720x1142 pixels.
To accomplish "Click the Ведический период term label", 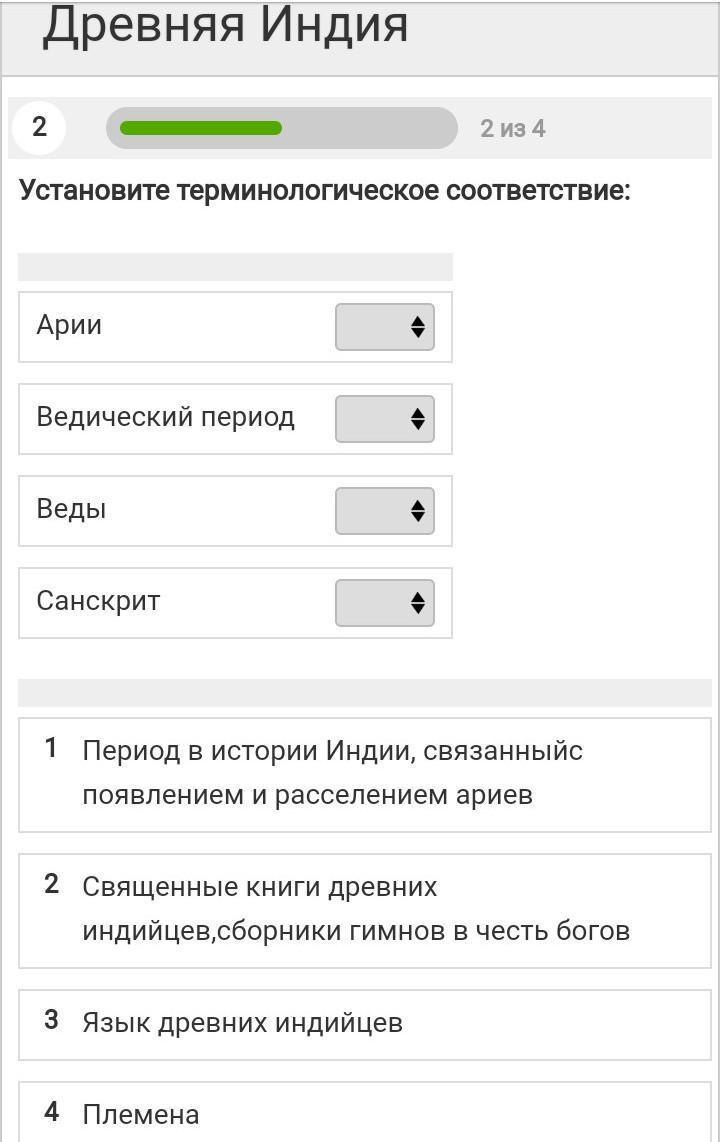I will [165, 417].
